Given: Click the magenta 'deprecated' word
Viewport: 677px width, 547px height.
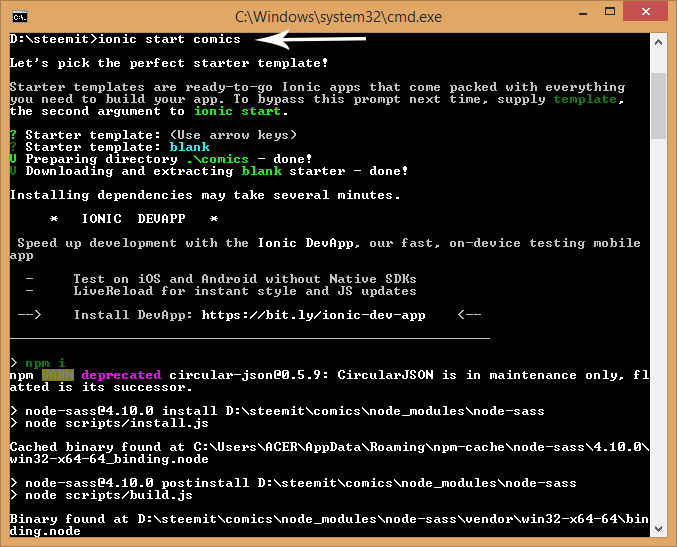Looking at the screenshot, I should pyautogui.click(x=121, y=375).
